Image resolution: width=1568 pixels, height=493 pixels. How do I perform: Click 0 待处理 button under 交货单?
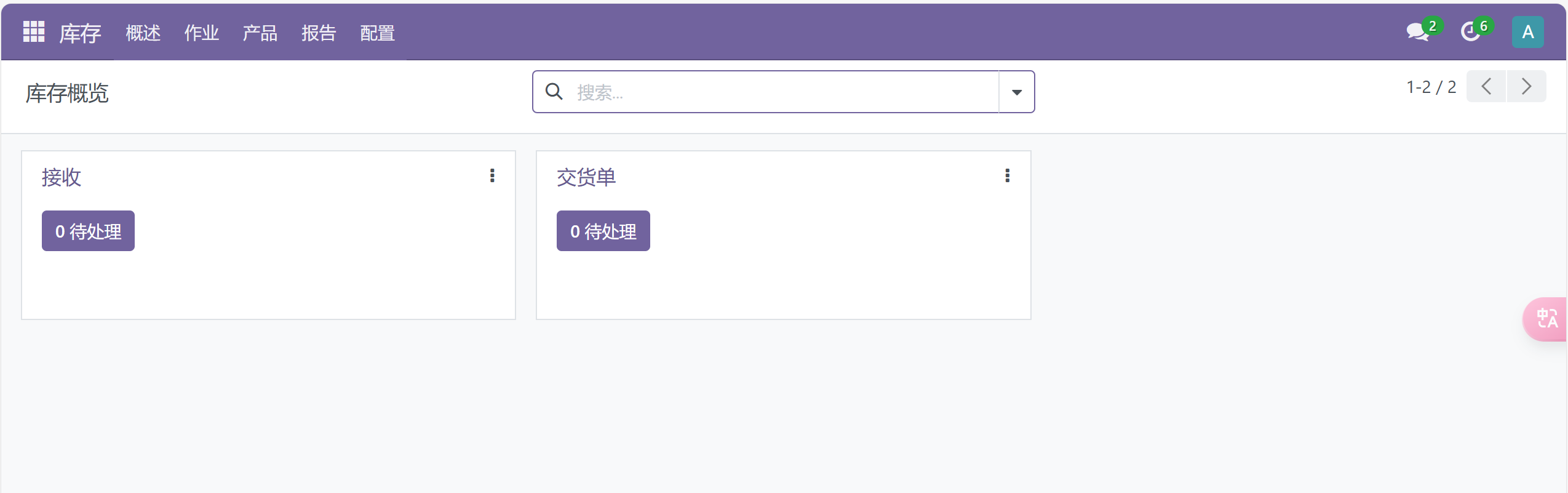[603, 231]
